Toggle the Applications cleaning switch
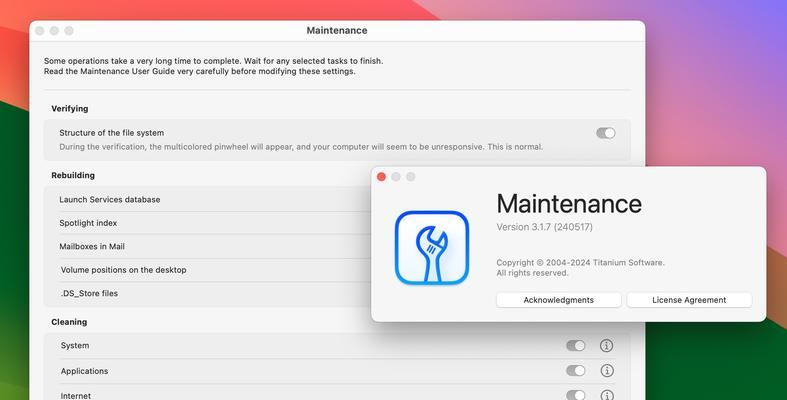 [x=576, y=370]
